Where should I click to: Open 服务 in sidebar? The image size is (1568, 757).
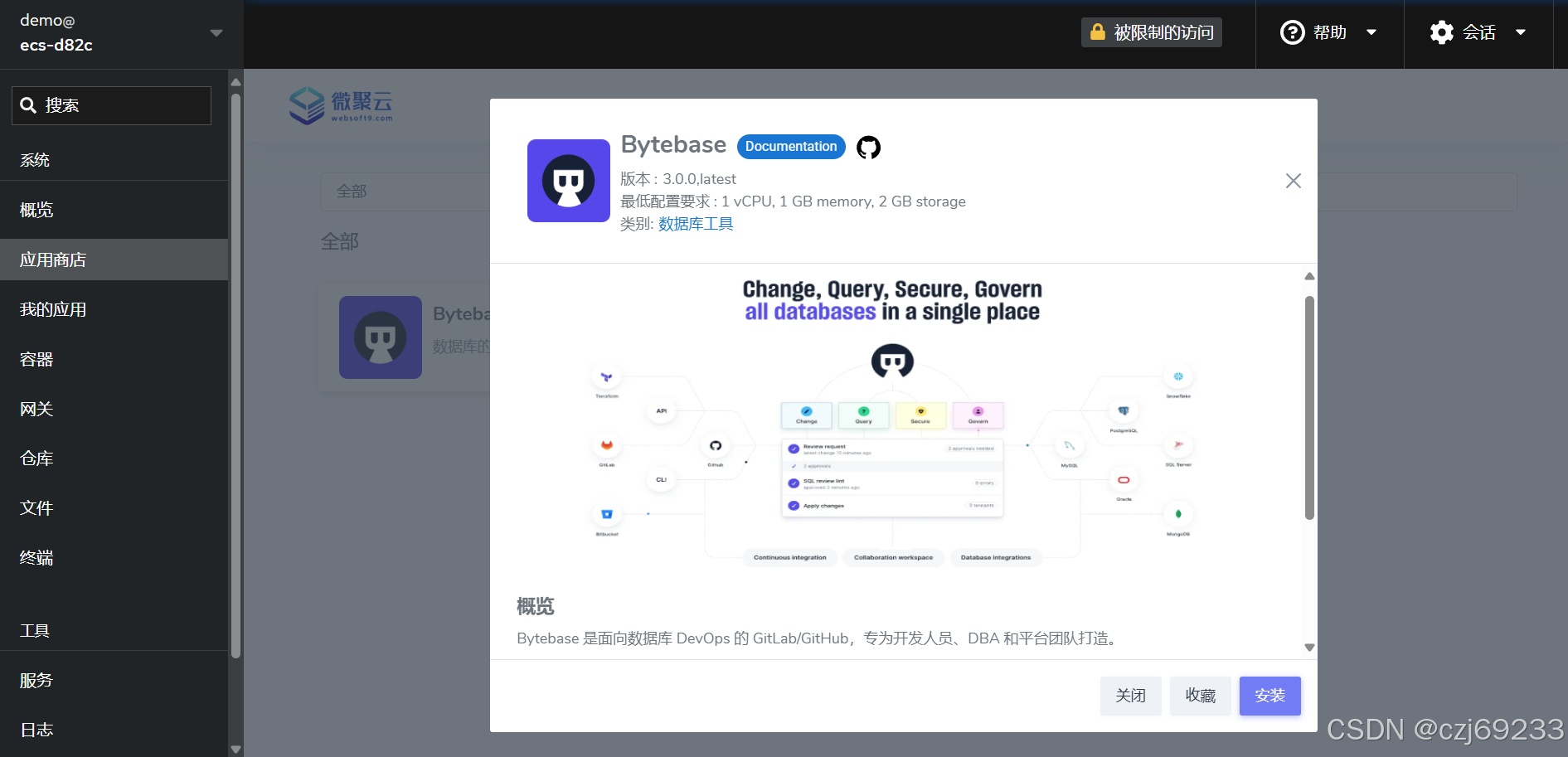114,681
